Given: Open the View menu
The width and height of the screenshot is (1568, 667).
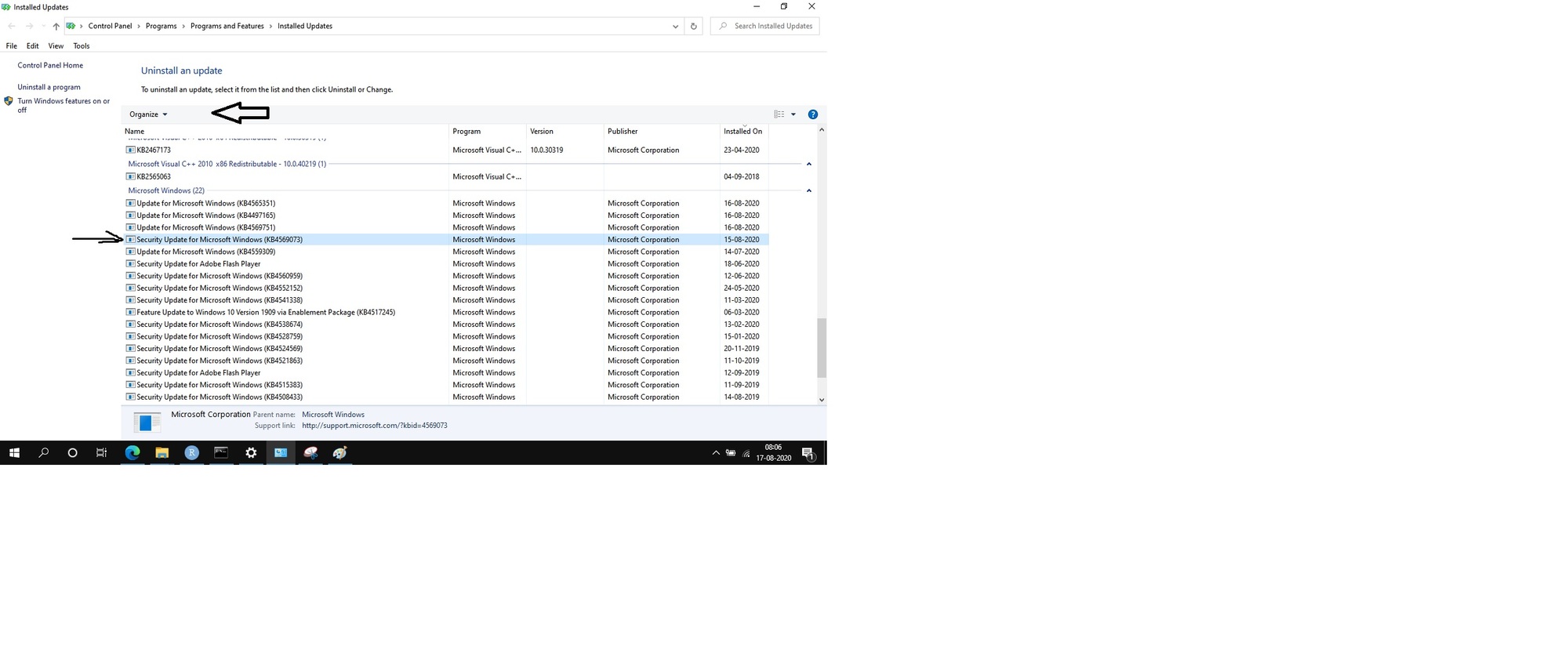Looking at the screenshot, I should tap(56, 46).
